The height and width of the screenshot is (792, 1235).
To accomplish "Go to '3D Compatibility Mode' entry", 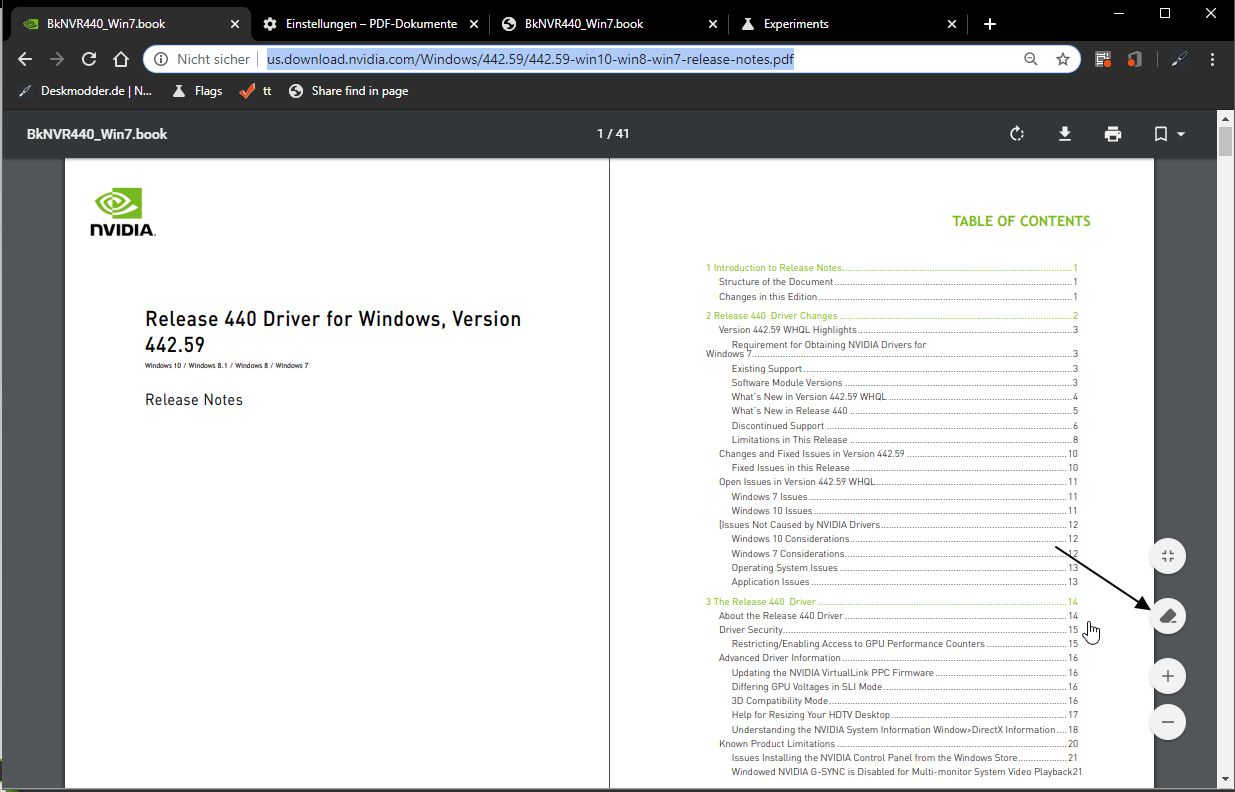I will pos(904,701).
